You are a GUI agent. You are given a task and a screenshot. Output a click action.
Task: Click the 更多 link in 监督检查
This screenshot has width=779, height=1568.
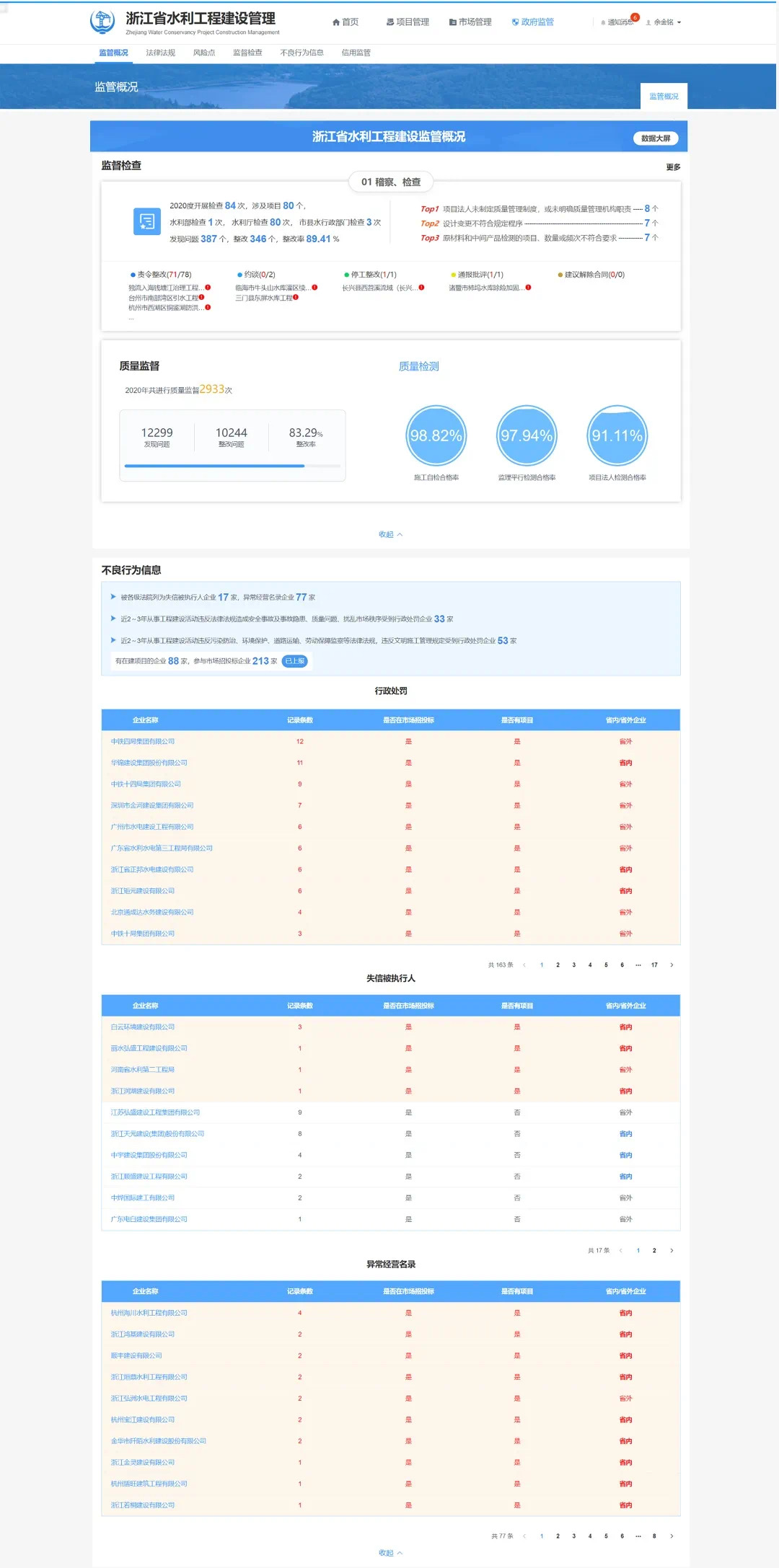coord(673,167)
